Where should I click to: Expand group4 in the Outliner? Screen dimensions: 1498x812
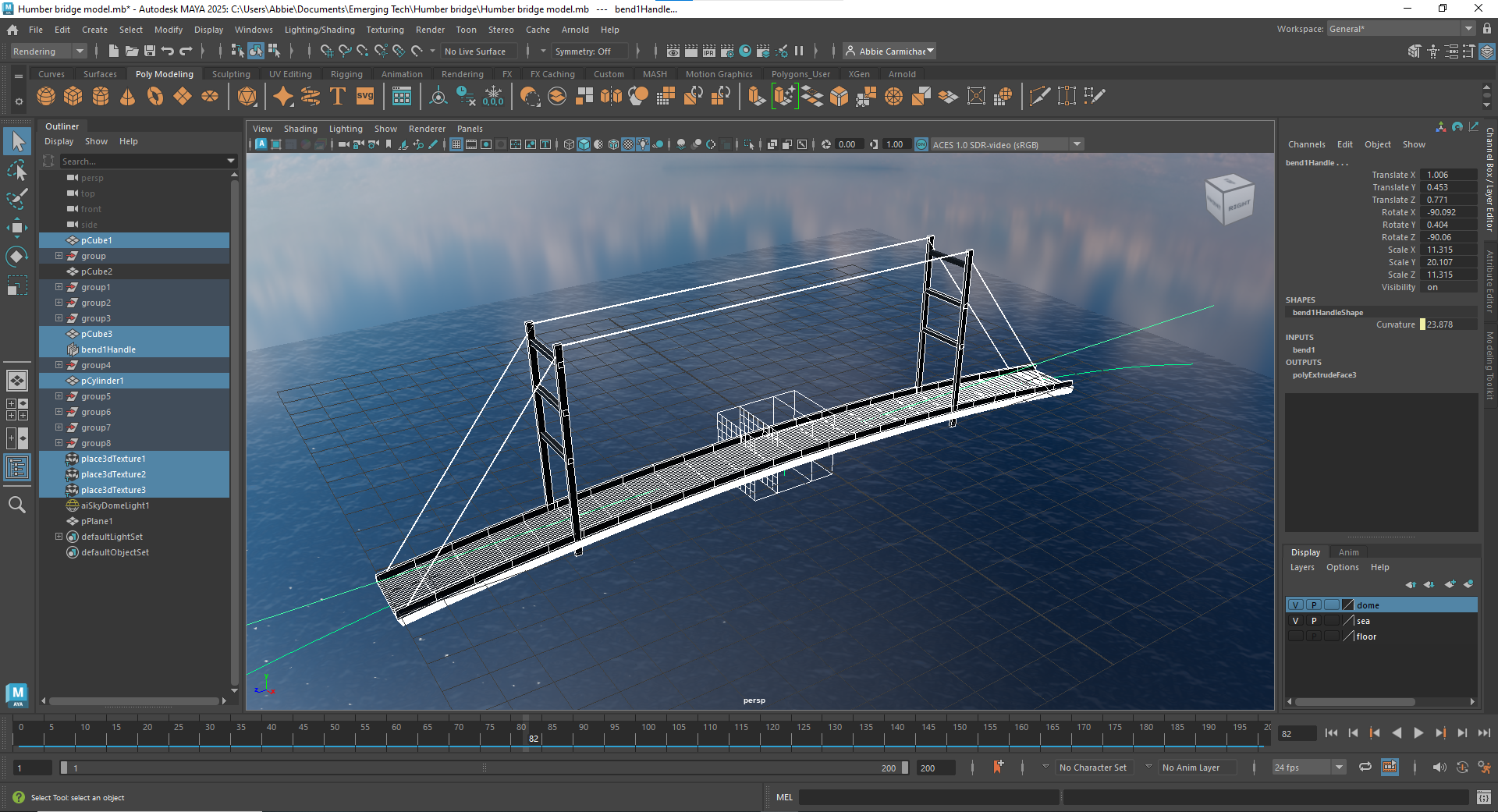(59, 365)
